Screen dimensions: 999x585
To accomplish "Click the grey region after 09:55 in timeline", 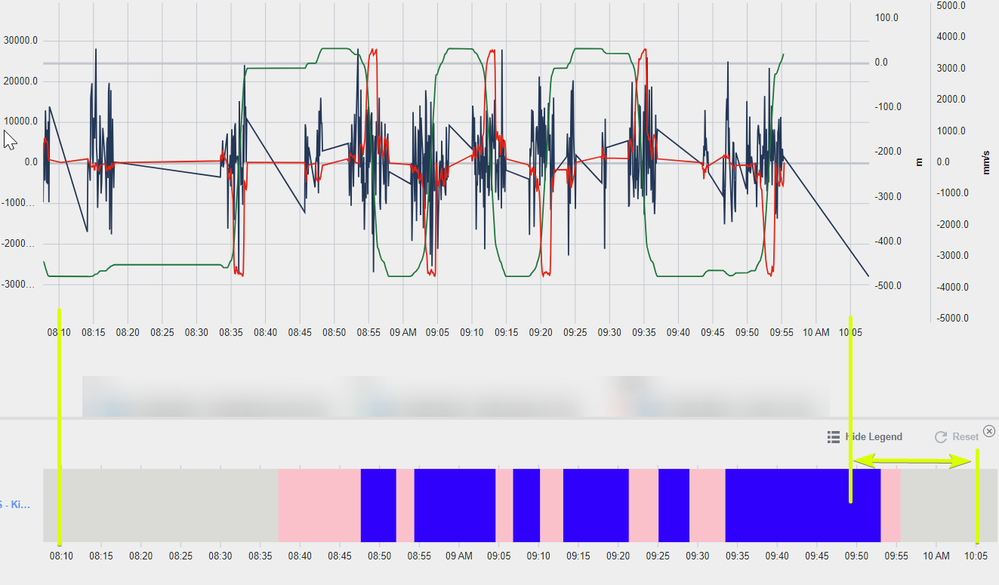I will click(x=949, y=505).
